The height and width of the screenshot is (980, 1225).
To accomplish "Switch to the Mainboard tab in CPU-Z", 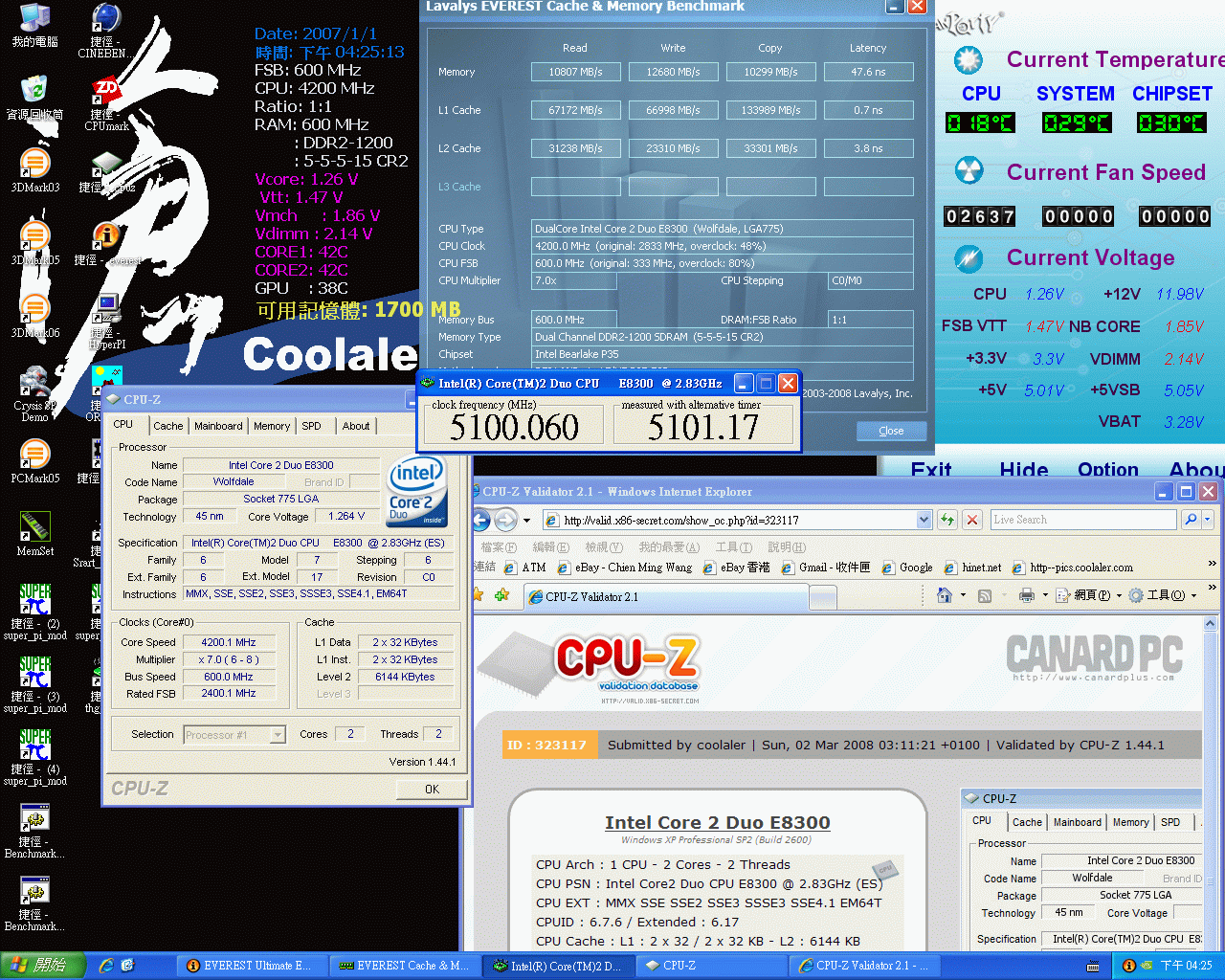I will click(x=218, y=426).
